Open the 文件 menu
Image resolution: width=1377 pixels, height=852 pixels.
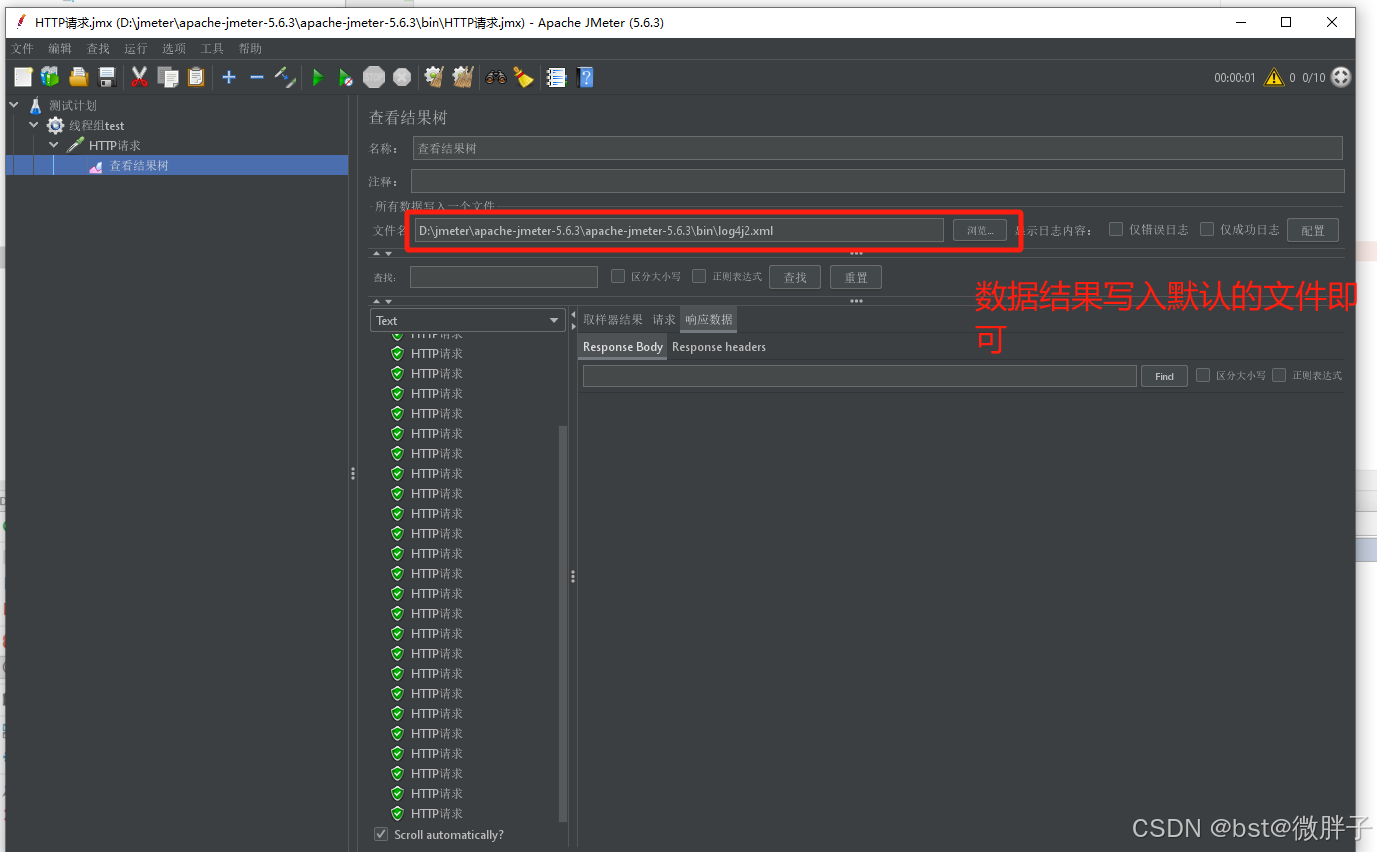(22, 48)
